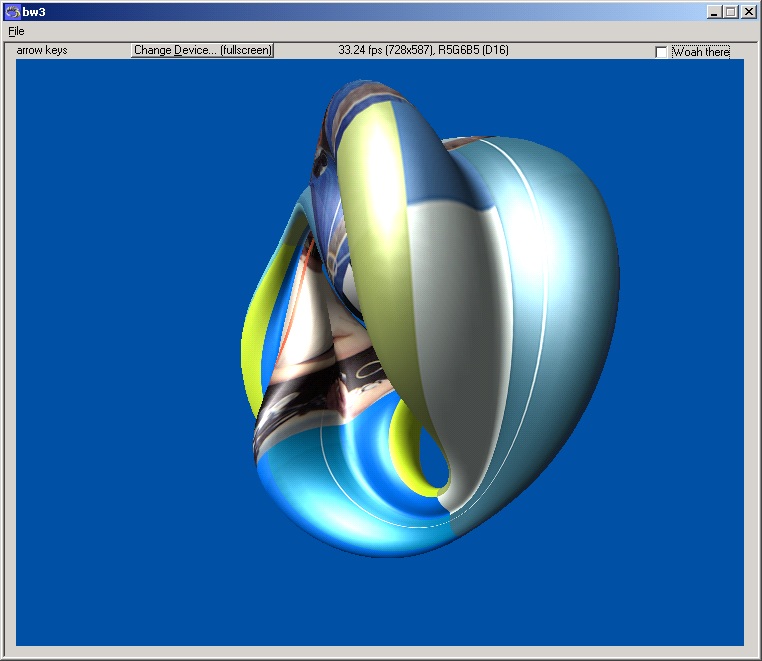Maximize the bw3 window
The width and height of the screenshot is (762, 661).
(730, 12)
